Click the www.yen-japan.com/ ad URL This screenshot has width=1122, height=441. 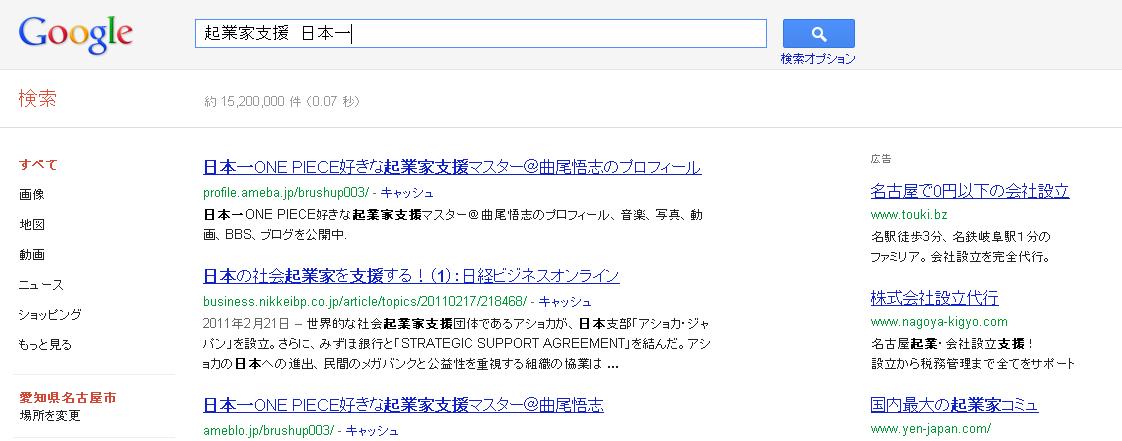pyautogui.click(x=931, y=429)
